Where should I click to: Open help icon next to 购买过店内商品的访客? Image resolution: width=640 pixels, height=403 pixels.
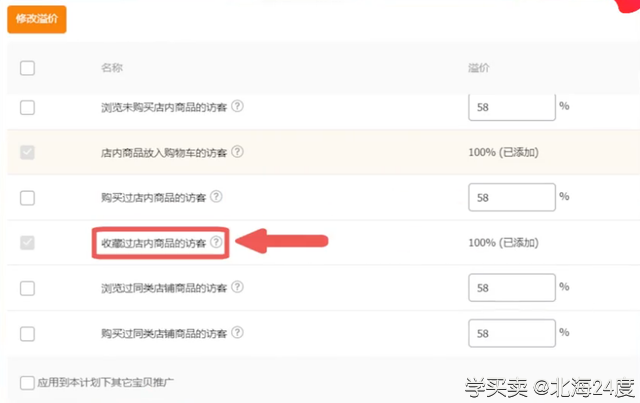pos(216,197)
